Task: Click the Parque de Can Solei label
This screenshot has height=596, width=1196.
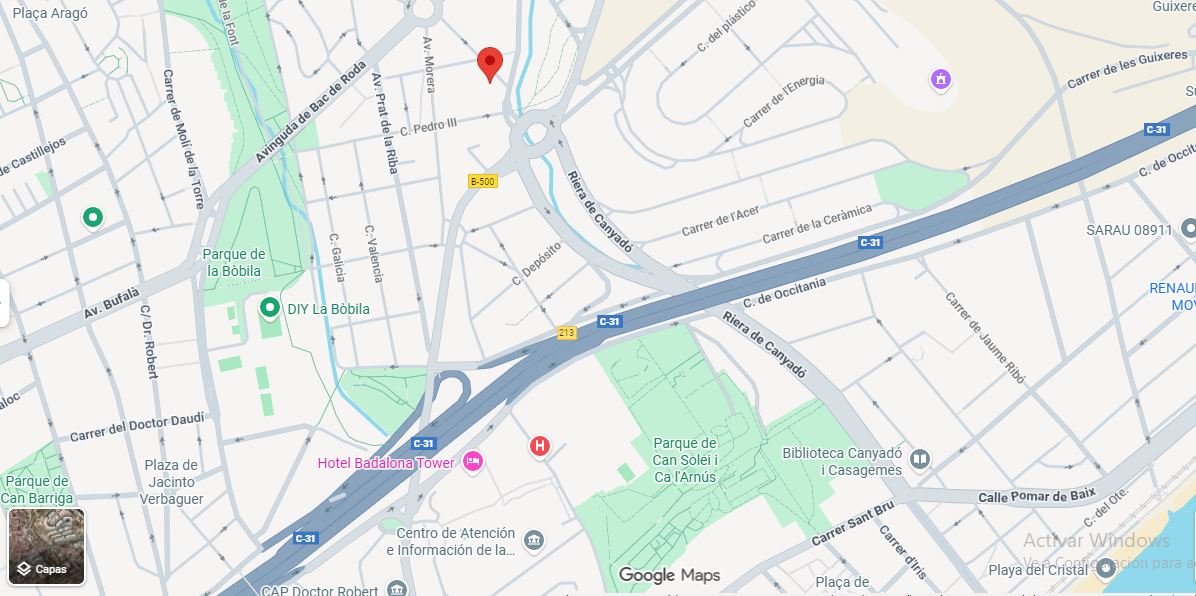Action: pyautogui.click(x=685, y=460)
